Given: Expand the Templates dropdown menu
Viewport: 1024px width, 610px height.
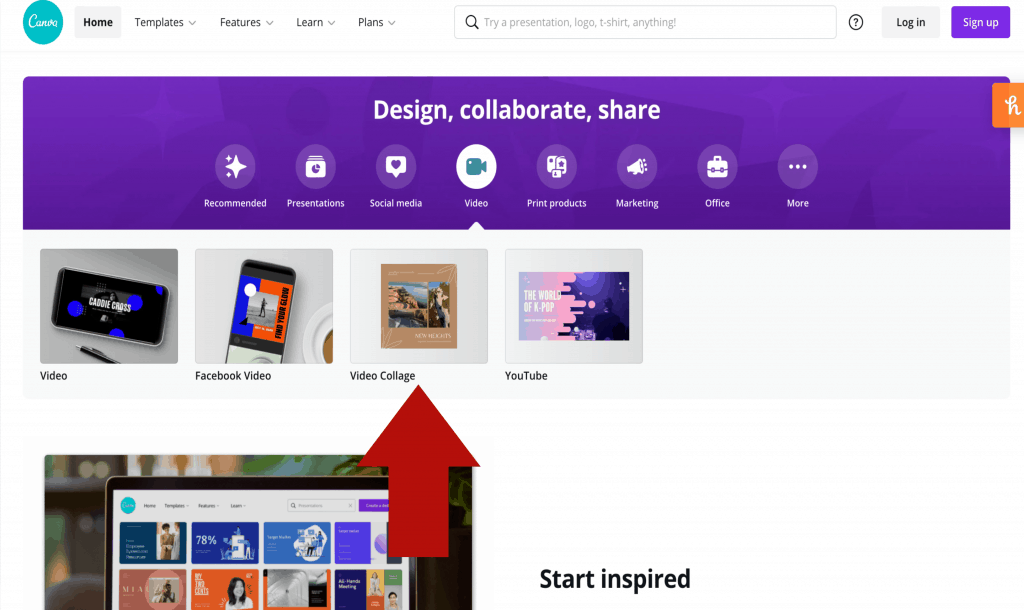Looking at the screenshot, I should pyautogui.click(x=165, y=22).
